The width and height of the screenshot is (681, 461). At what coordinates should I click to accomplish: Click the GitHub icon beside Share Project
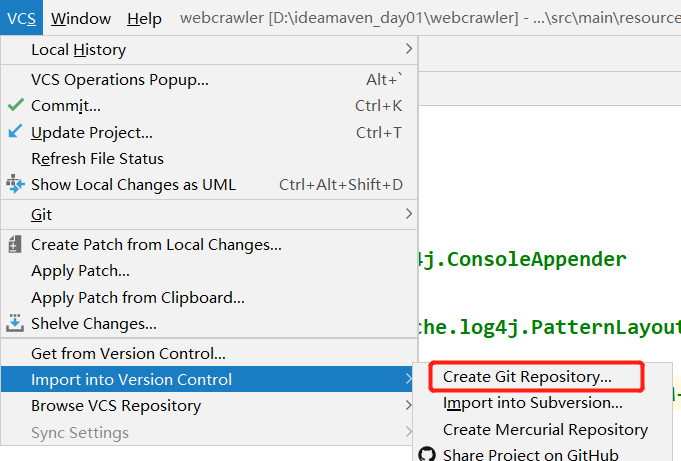tap(427, 455)
